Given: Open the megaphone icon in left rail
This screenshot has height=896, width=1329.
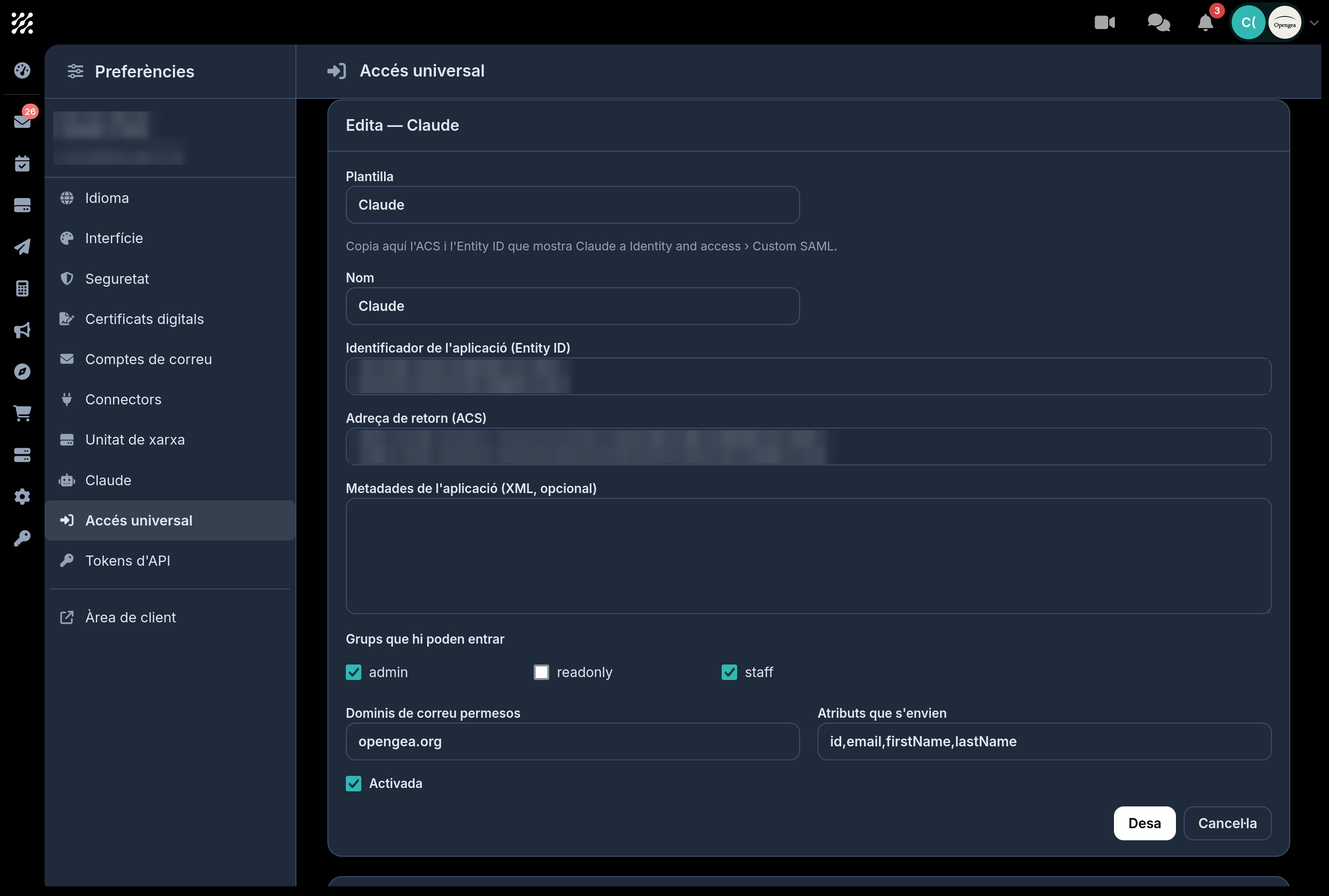Looking at the screenshot, I should 22,330.
